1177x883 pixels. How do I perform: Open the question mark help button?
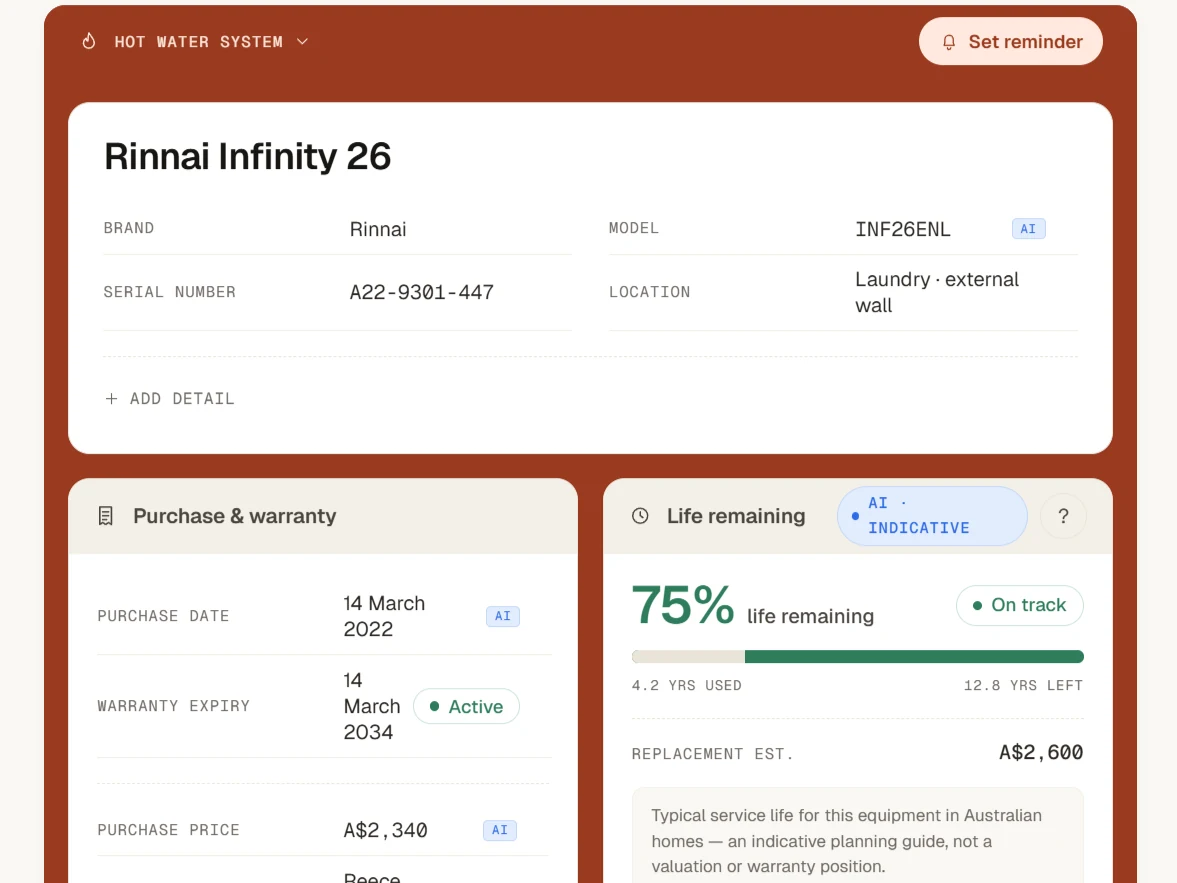(1063, 516)
